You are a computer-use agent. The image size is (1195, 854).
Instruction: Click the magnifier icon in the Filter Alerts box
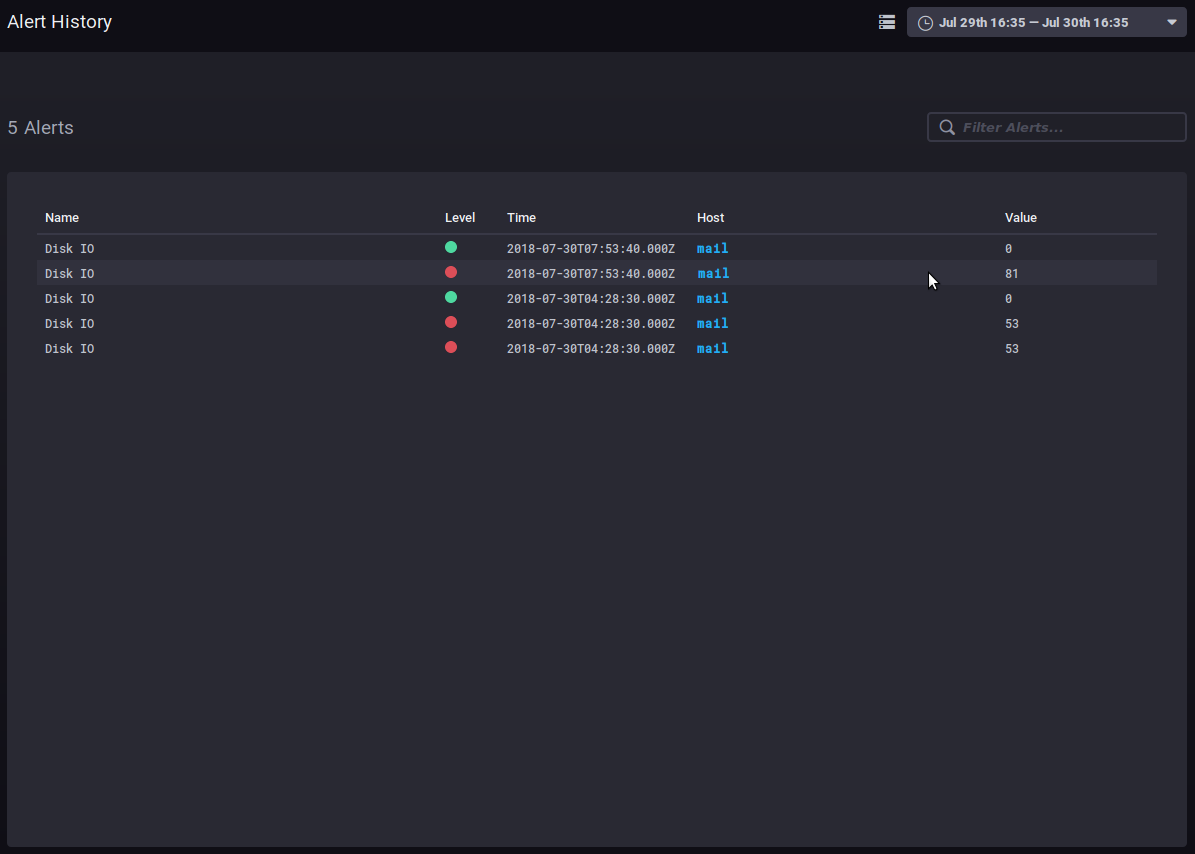(947, 127)
